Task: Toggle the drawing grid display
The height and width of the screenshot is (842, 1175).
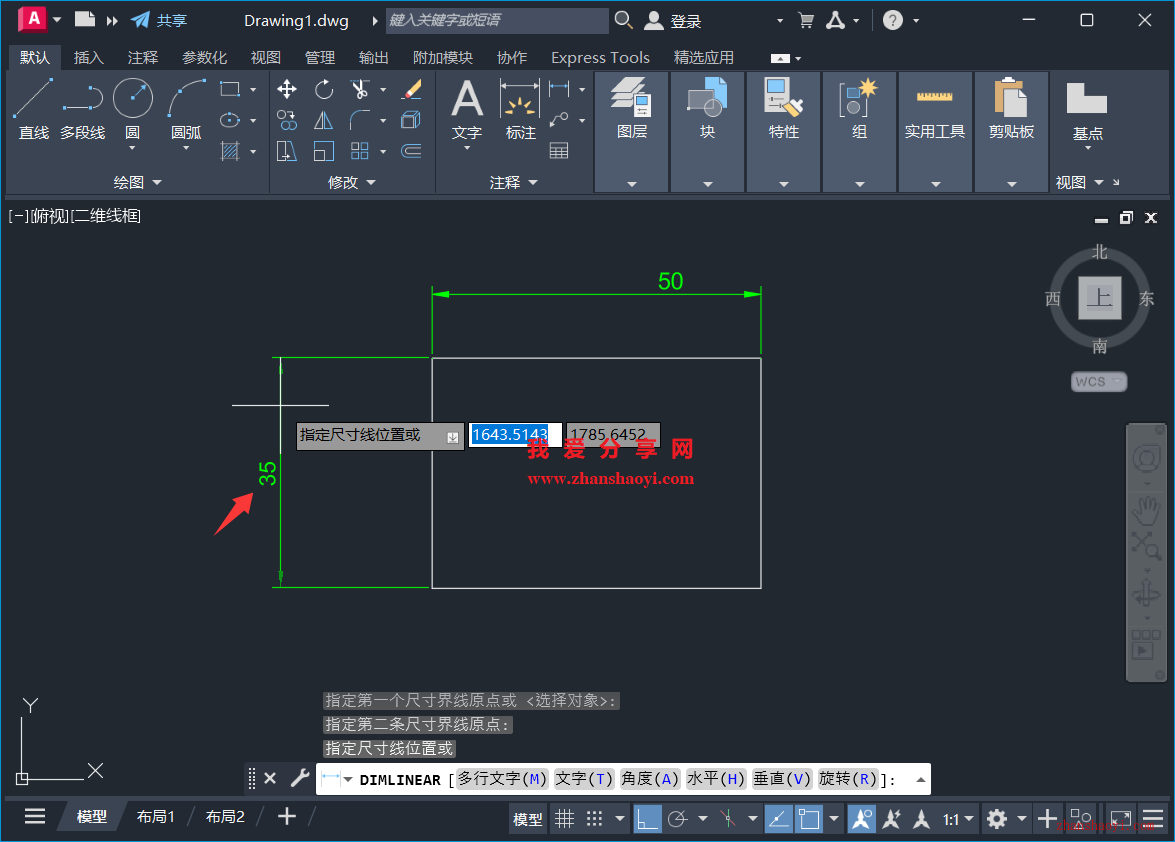Action: point(565,819)
